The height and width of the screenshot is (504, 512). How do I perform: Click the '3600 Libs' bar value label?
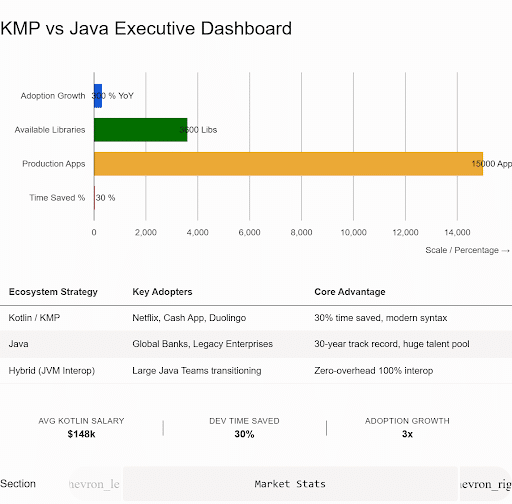click(x=198, y=130)
